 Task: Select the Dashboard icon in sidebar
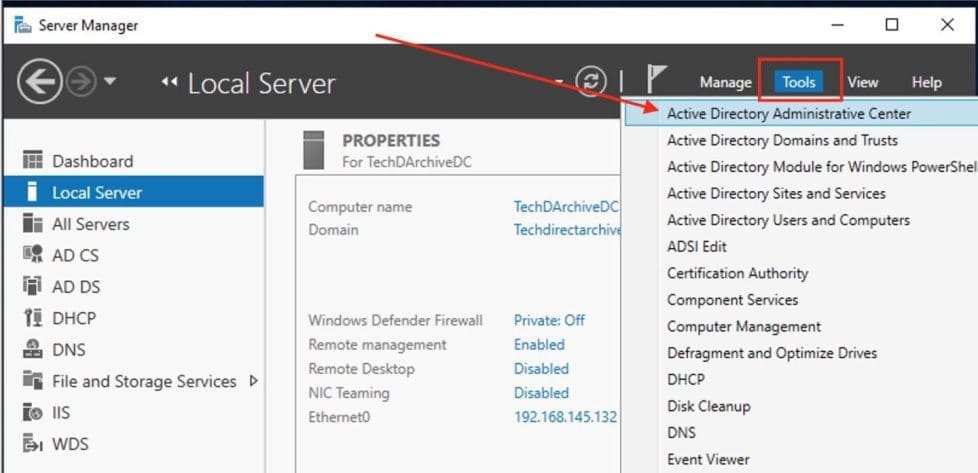[33, 161]
